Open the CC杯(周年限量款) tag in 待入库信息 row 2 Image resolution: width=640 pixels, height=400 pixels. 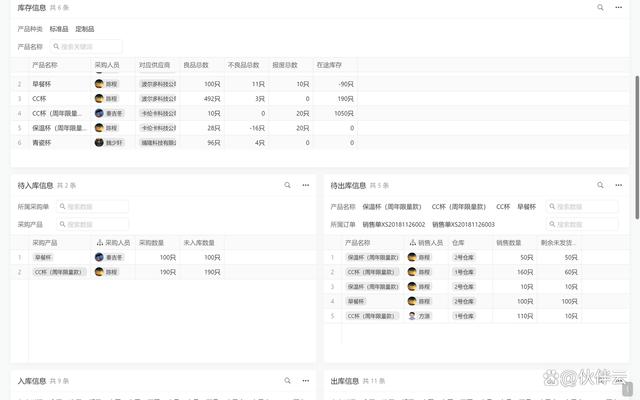coord(59,272)
